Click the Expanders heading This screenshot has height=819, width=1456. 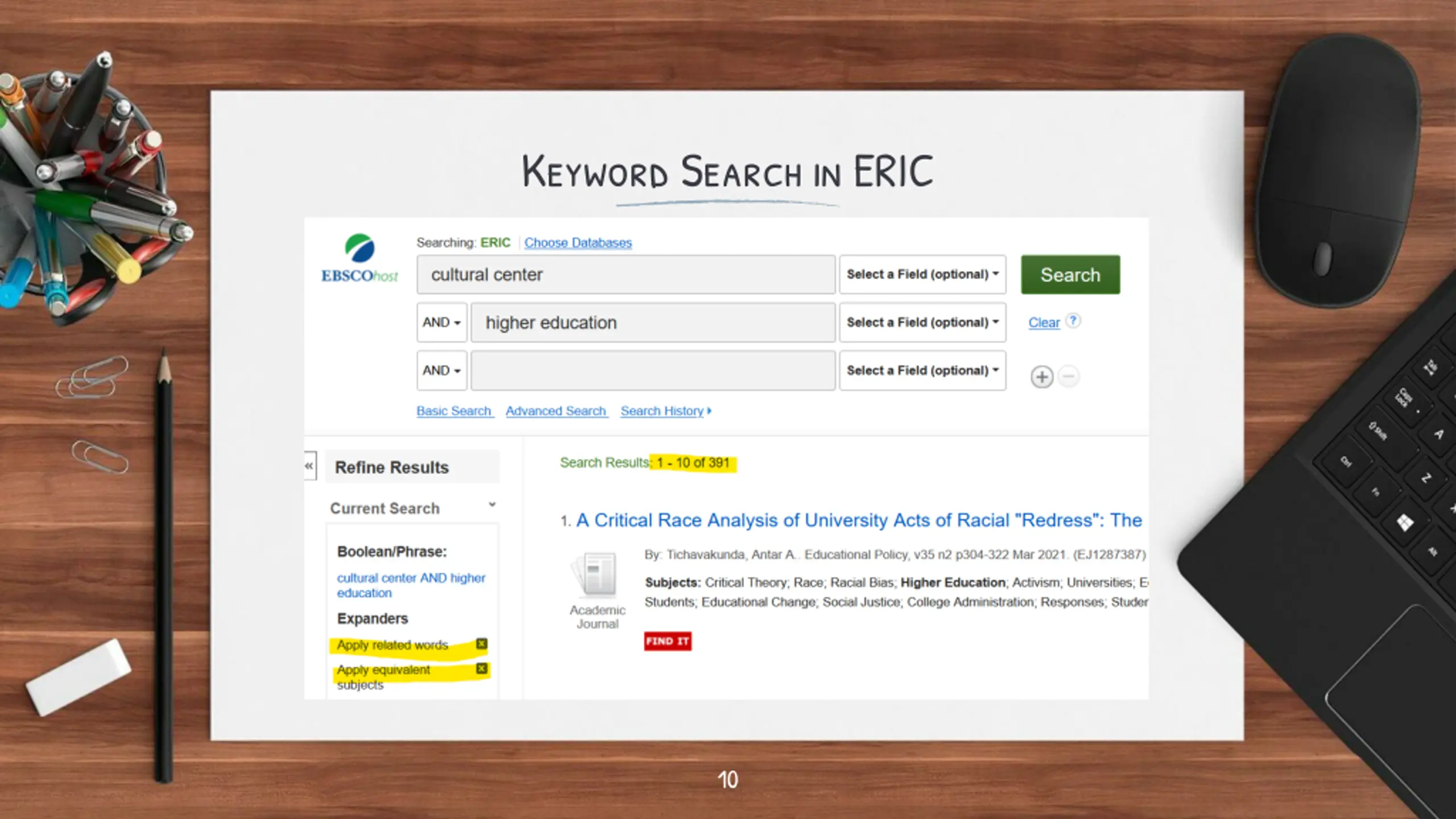(x=373, y=618)
